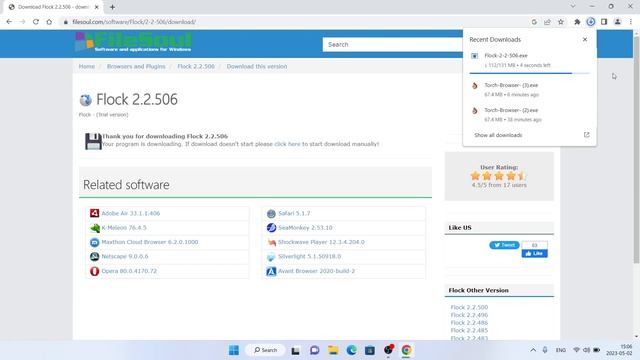Click 'click here' manual download link
The height and width of the screenshot is (360, 640).
(287, 144)
